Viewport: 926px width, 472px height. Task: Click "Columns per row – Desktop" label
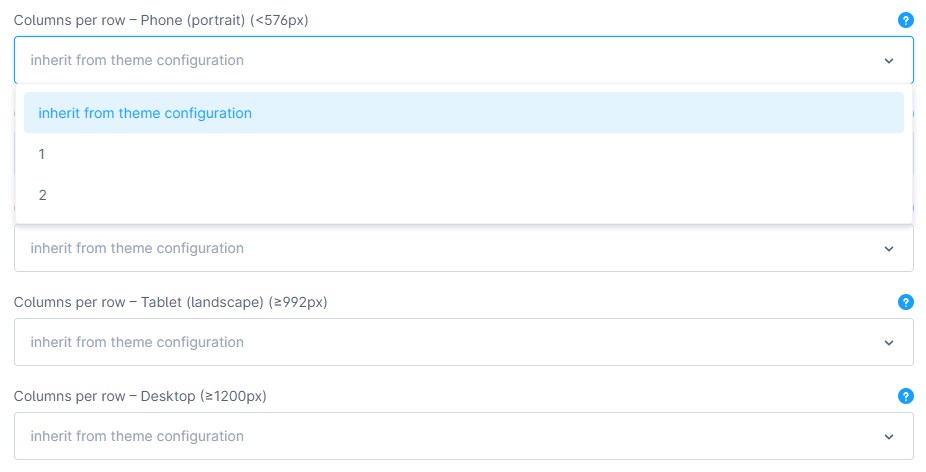tap(140, 396)
